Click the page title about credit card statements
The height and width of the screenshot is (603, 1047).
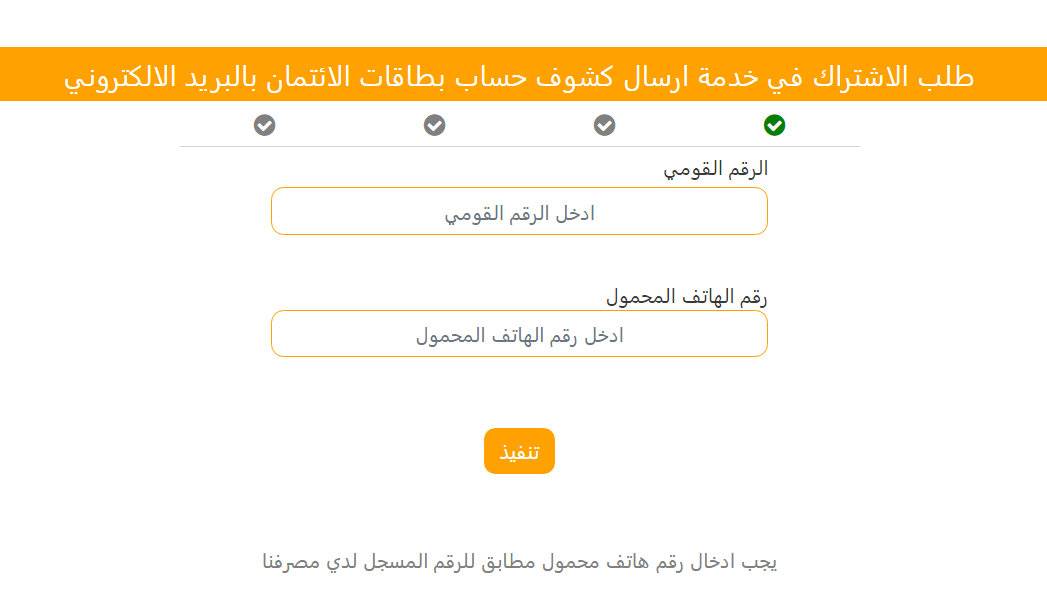(x=519, y=76)
